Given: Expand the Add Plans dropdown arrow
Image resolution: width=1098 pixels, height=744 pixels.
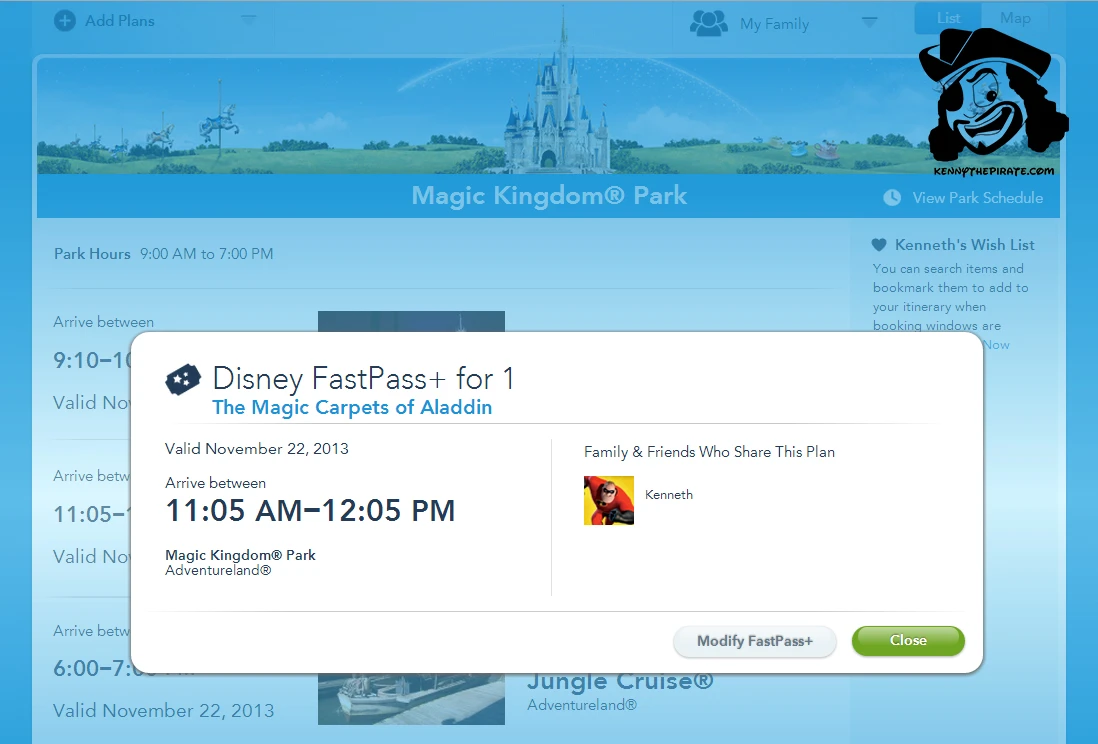Looking at the screenshot, I should tap(249, 20).
